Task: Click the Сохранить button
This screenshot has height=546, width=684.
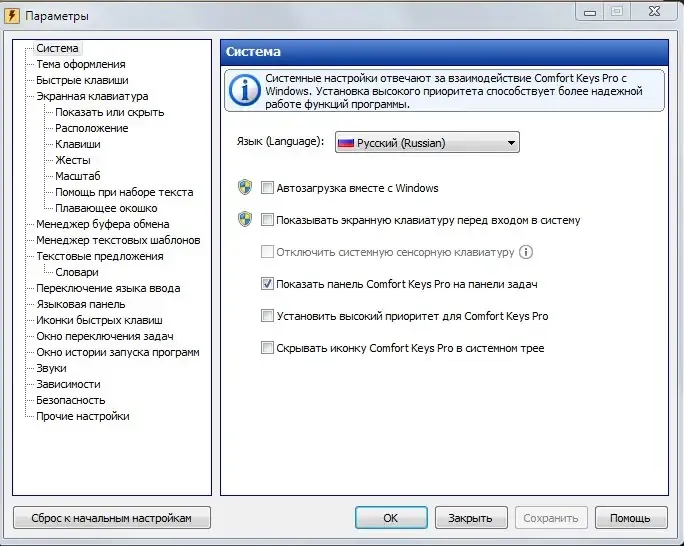Action: [x=551, y=518]
